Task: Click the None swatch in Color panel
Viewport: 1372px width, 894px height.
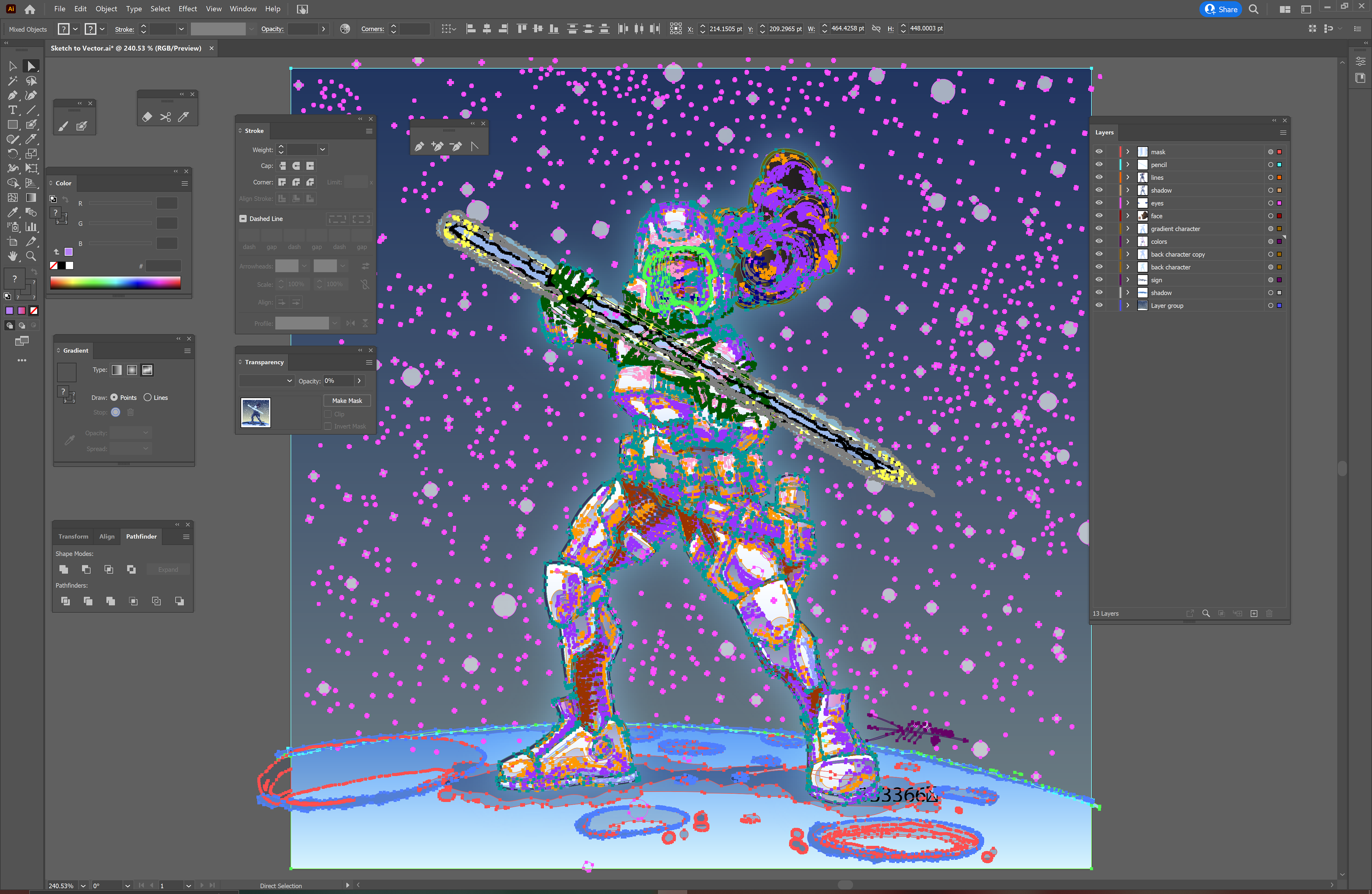Action: (x=54, y=266)
